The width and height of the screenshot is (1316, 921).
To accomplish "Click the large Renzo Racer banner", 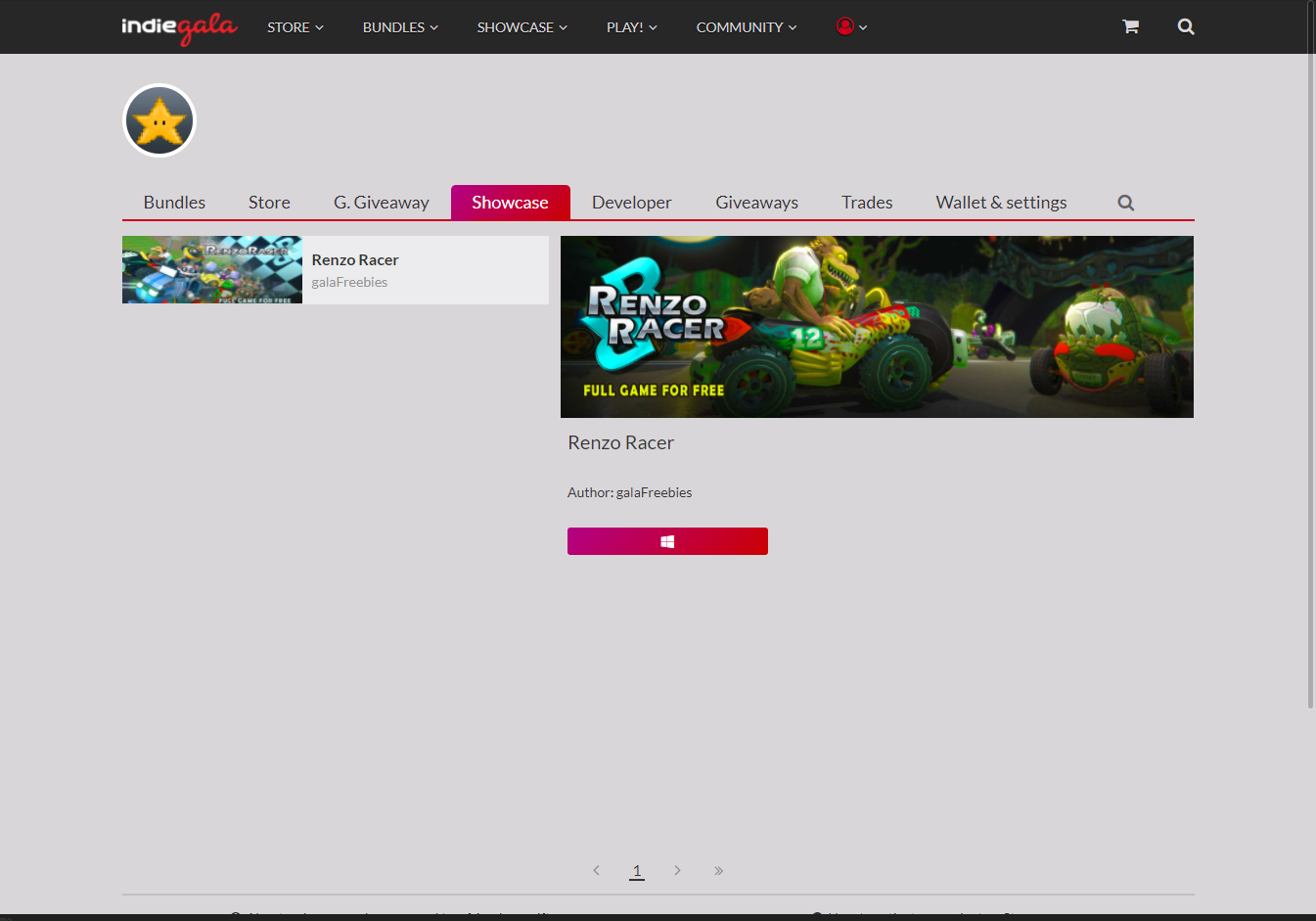I will [x=877, y=327].
